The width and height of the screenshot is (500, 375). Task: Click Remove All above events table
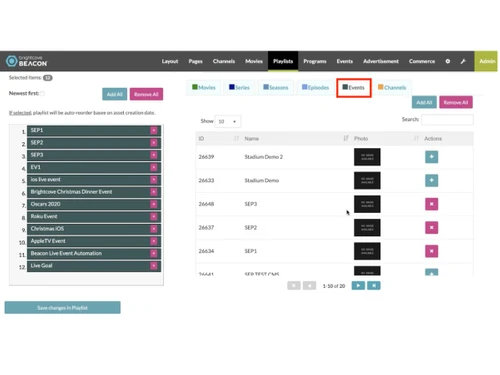(x=456, y=102)
